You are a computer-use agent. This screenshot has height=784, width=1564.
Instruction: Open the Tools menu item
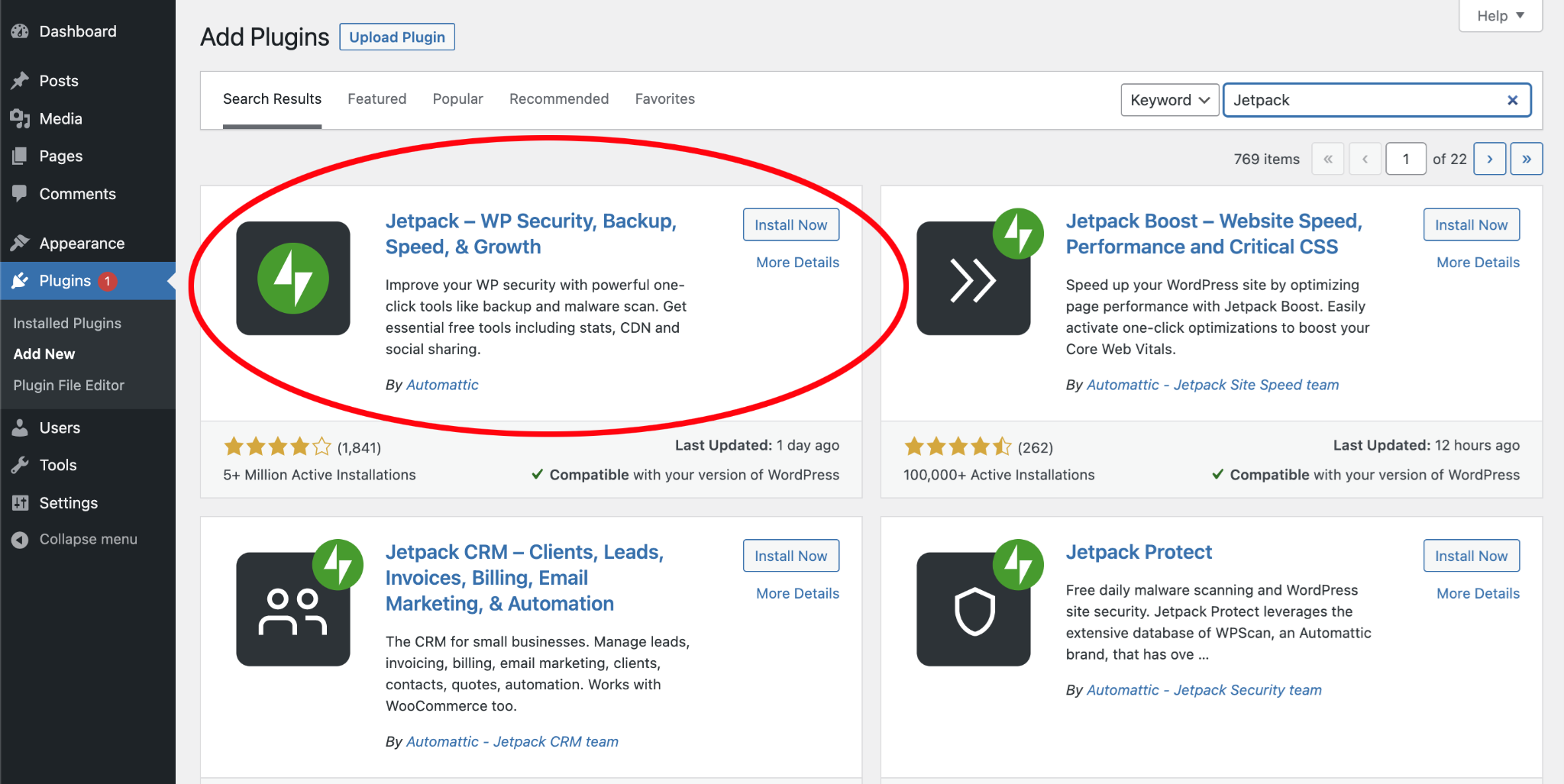88,465
